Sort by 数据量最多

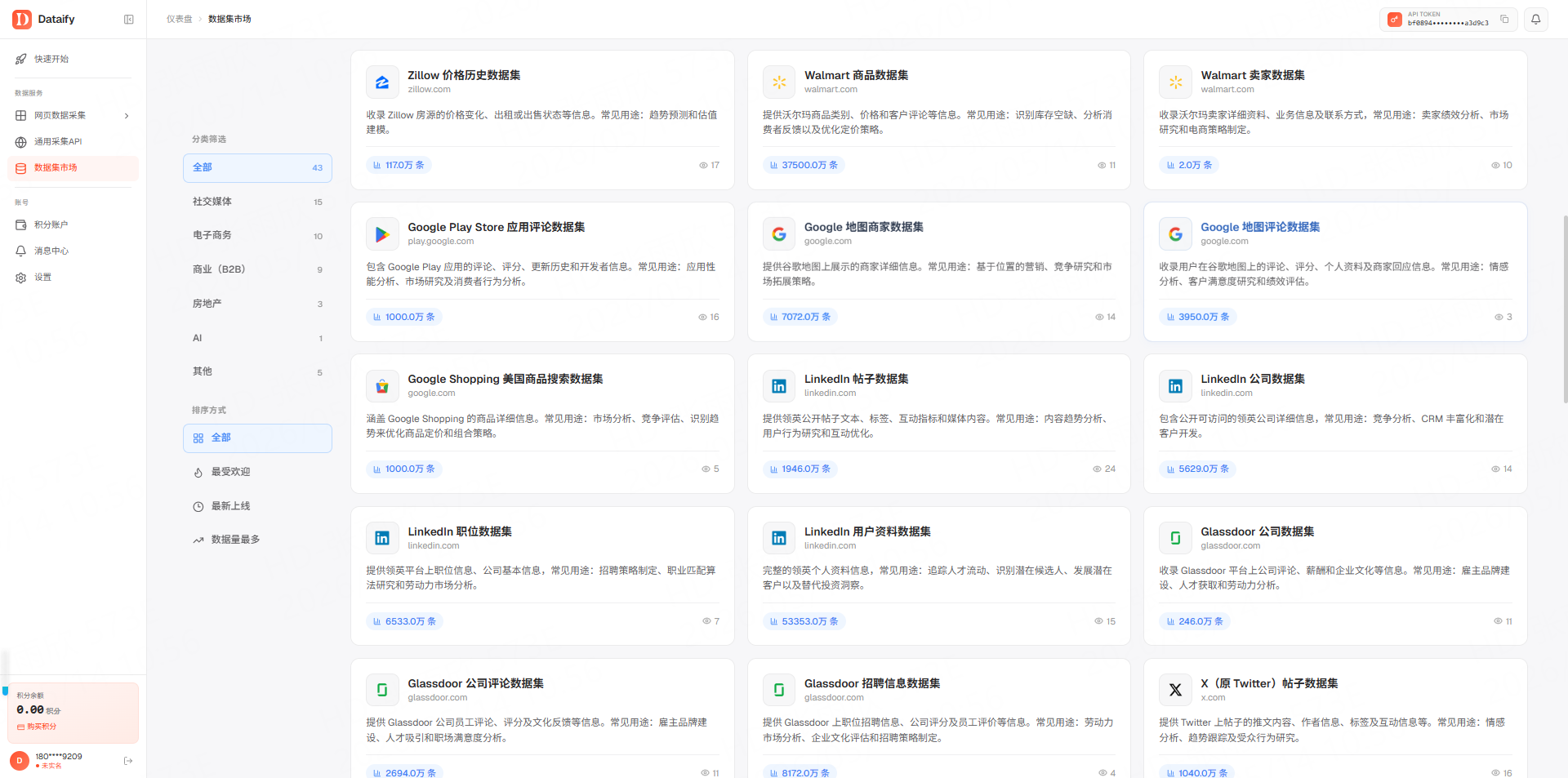(257, 540)
